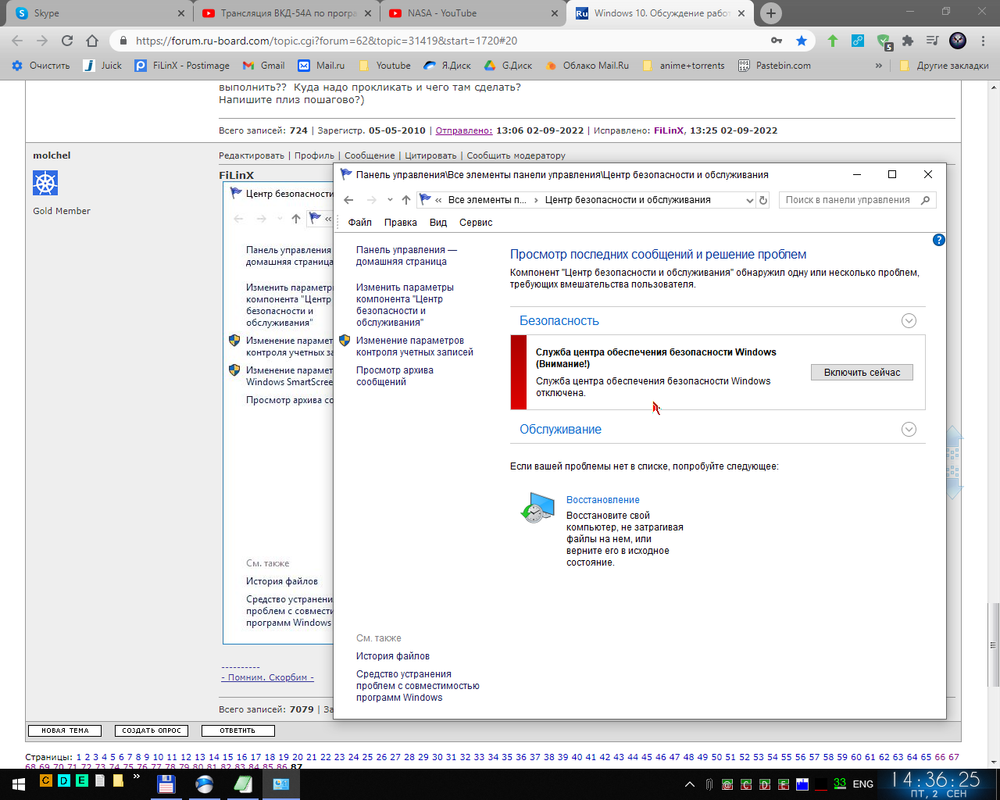
Task: Open Очистить bookmark
Action: click(x=41, y=65)
